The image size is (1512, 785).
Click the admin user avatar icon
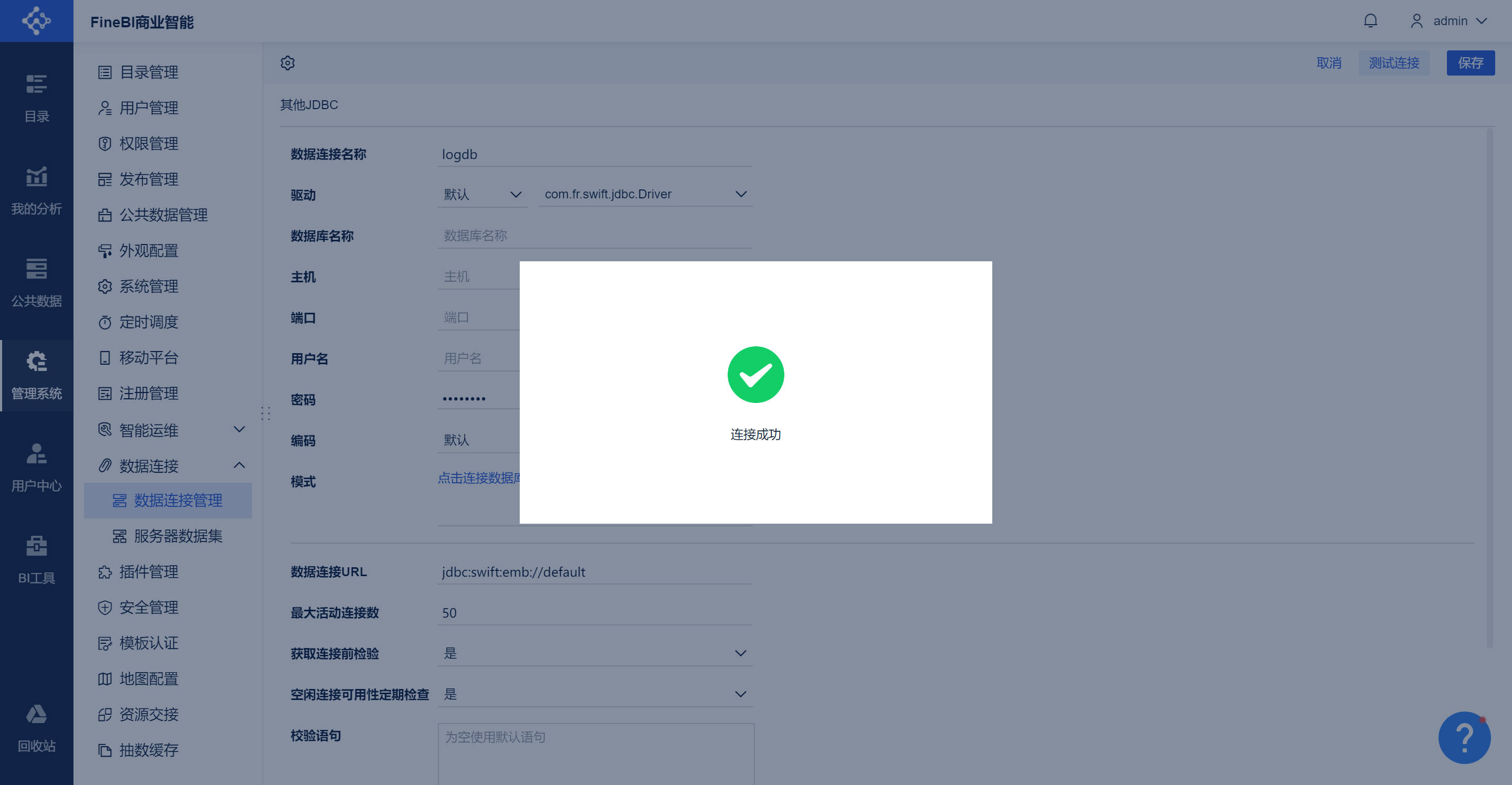(1416, 21)
